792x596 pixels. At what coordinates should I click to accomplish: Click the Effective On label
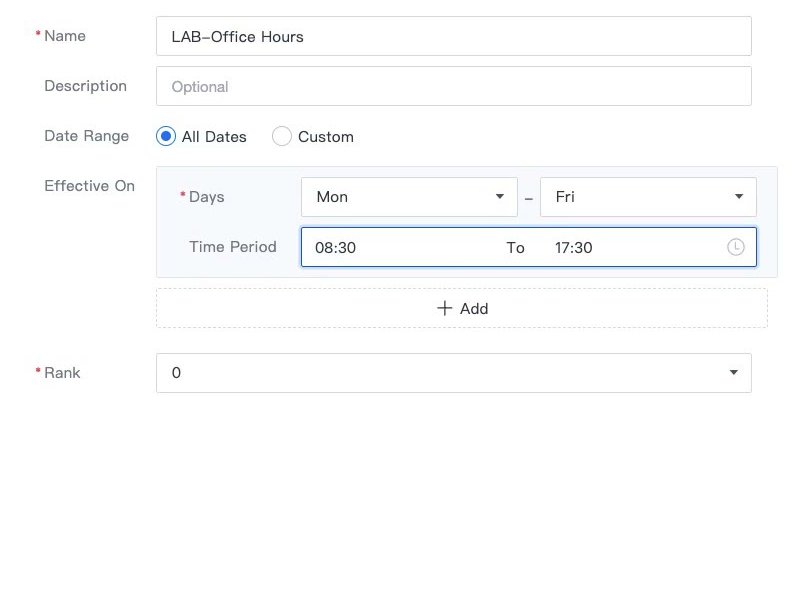[x=89, y=186]
